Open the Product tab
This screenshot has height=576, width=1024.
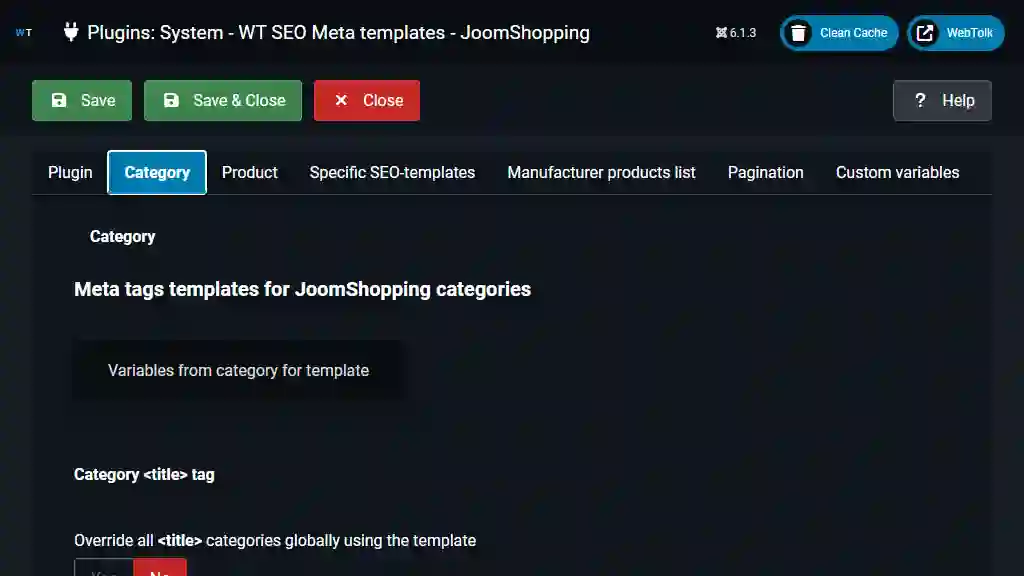pyautogui.click(x=249, y=172)
